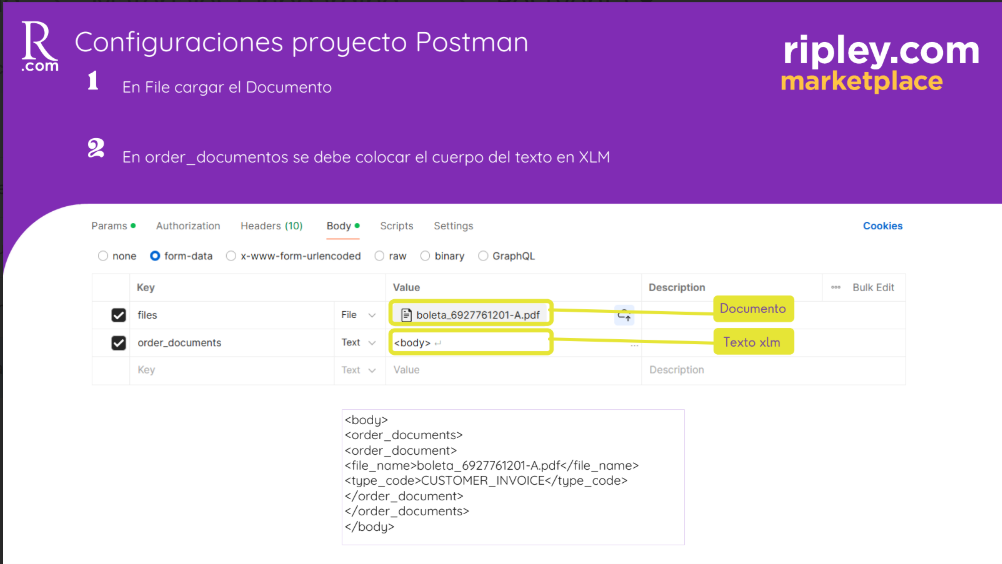Switch to the Authorization tab
This screenshot has height=564, width=1002.
(x=188, y=225)
